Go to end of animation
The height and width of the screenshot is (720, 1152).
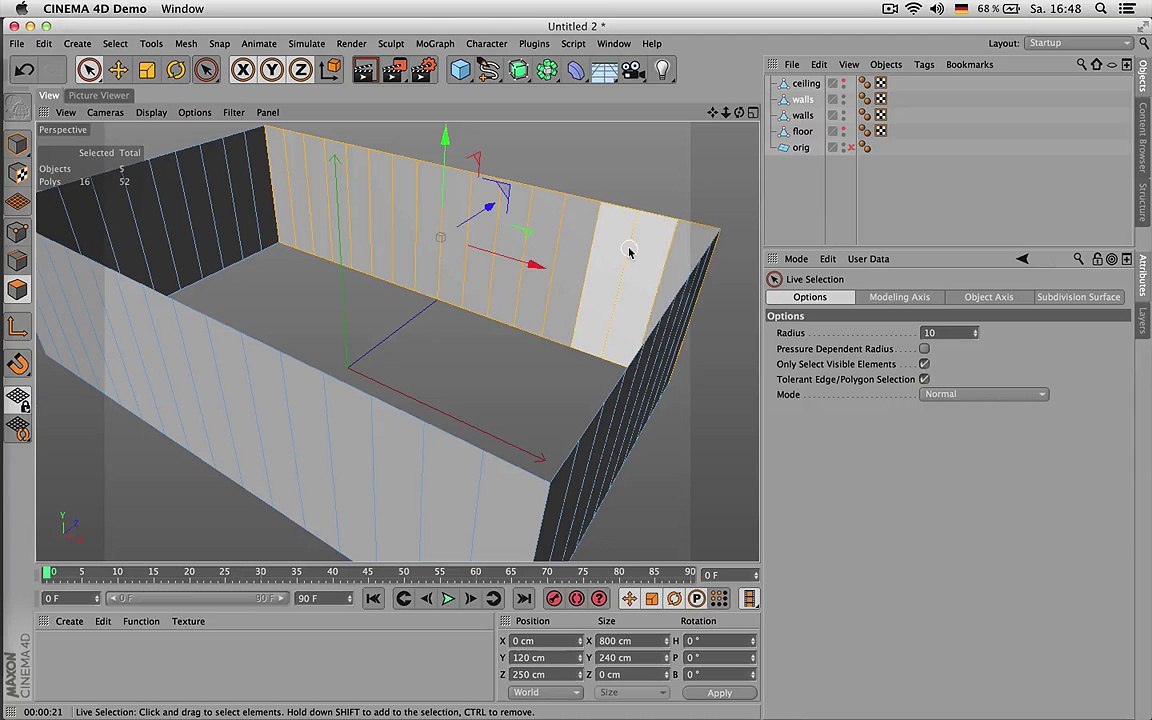[x=523, y=599]
